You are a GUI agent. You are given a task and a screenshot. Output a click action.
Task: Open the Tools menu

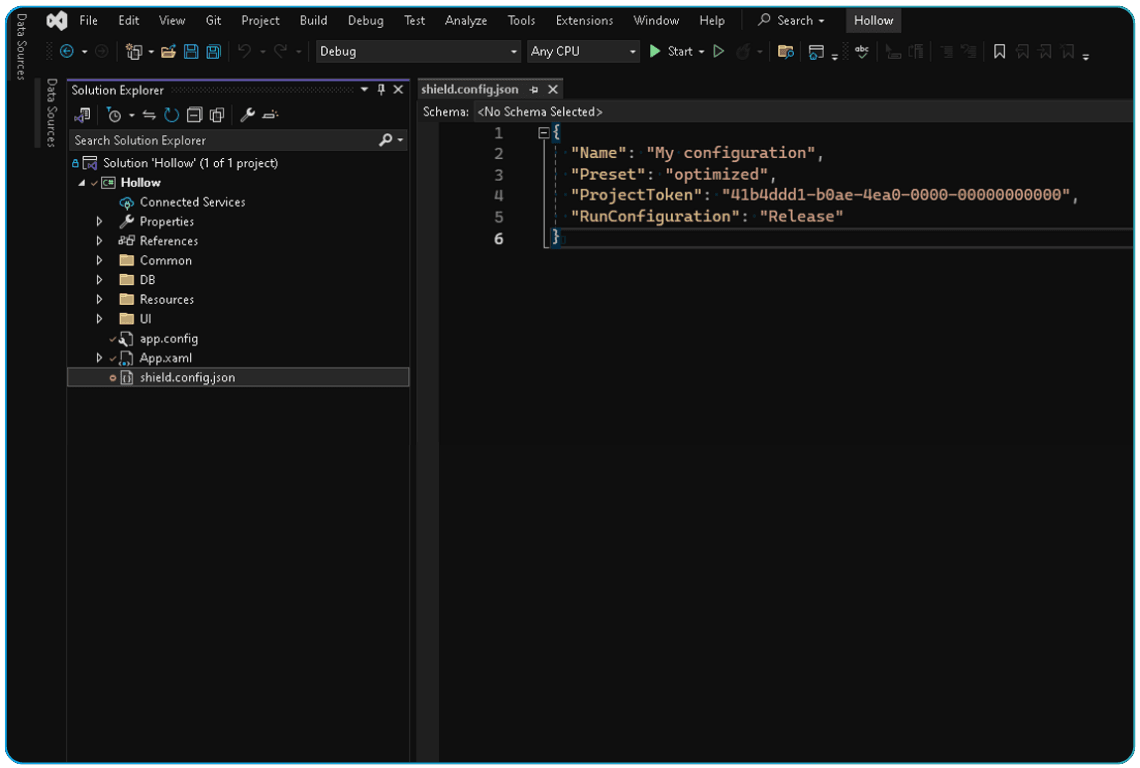pyautogui.click(x=521, y=20)
